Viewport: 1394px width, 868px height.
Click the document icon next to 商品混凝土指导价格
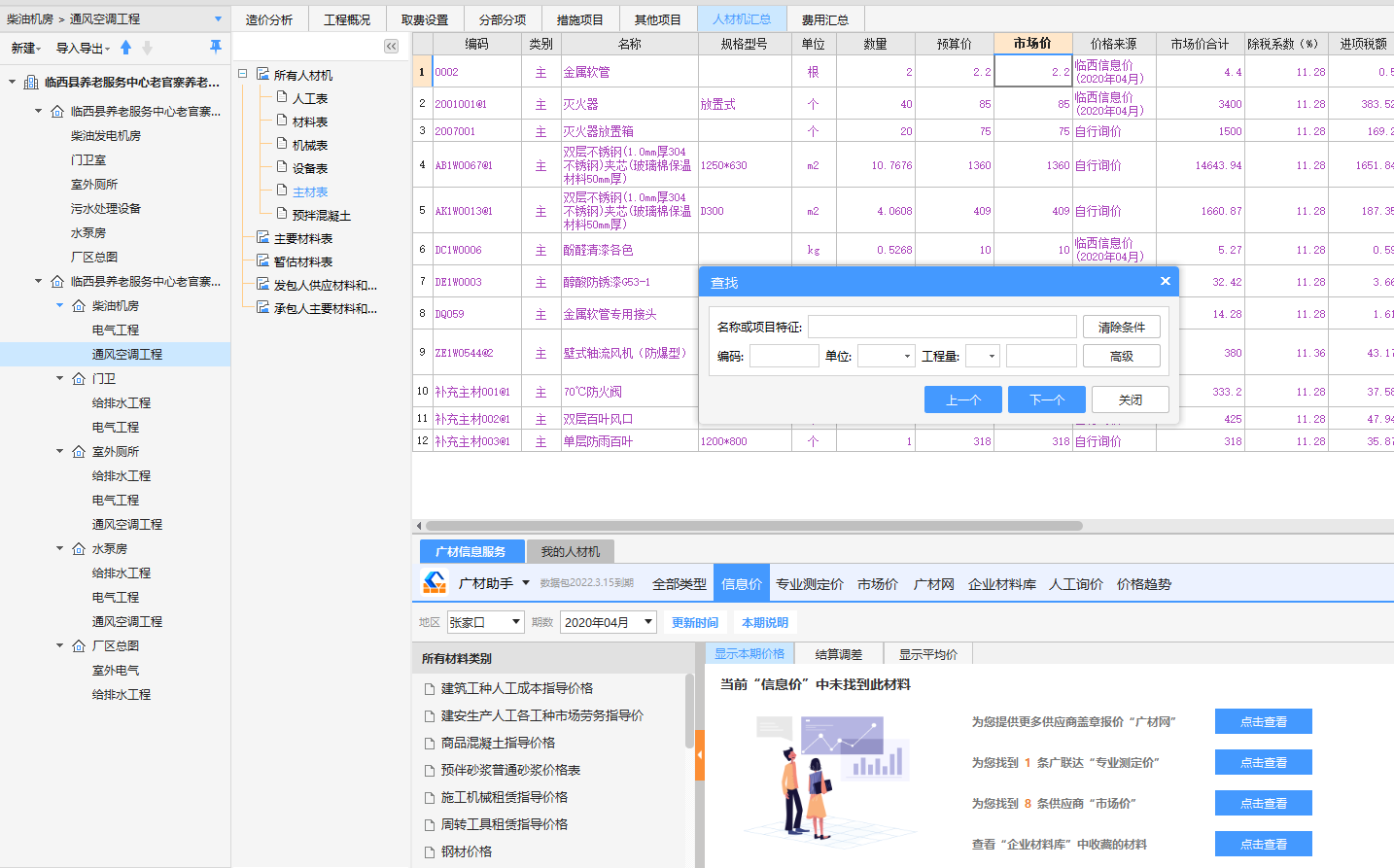click(430, 744)
